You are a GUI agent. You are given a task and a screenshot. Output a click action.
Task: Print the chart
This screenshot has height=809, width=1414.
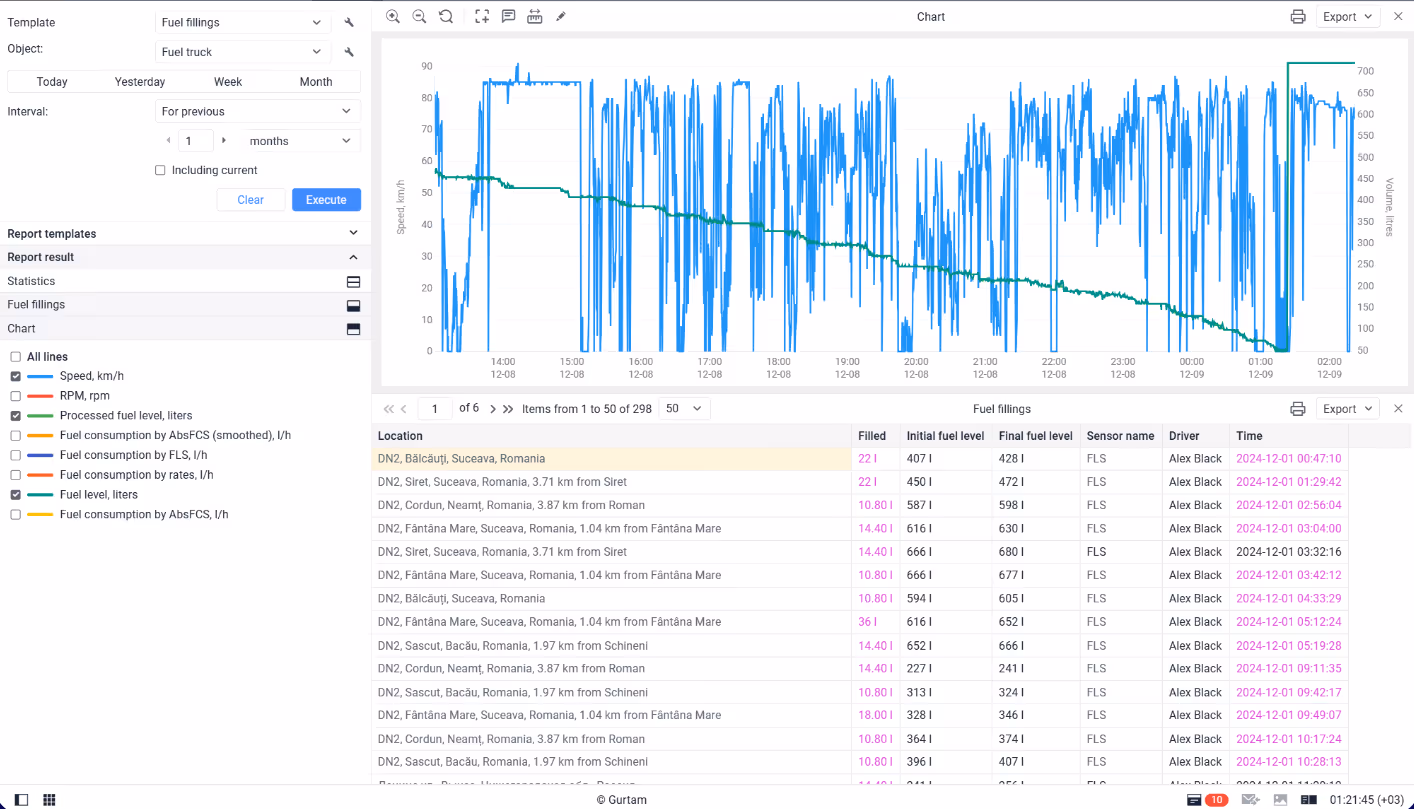pos(1298,17)
